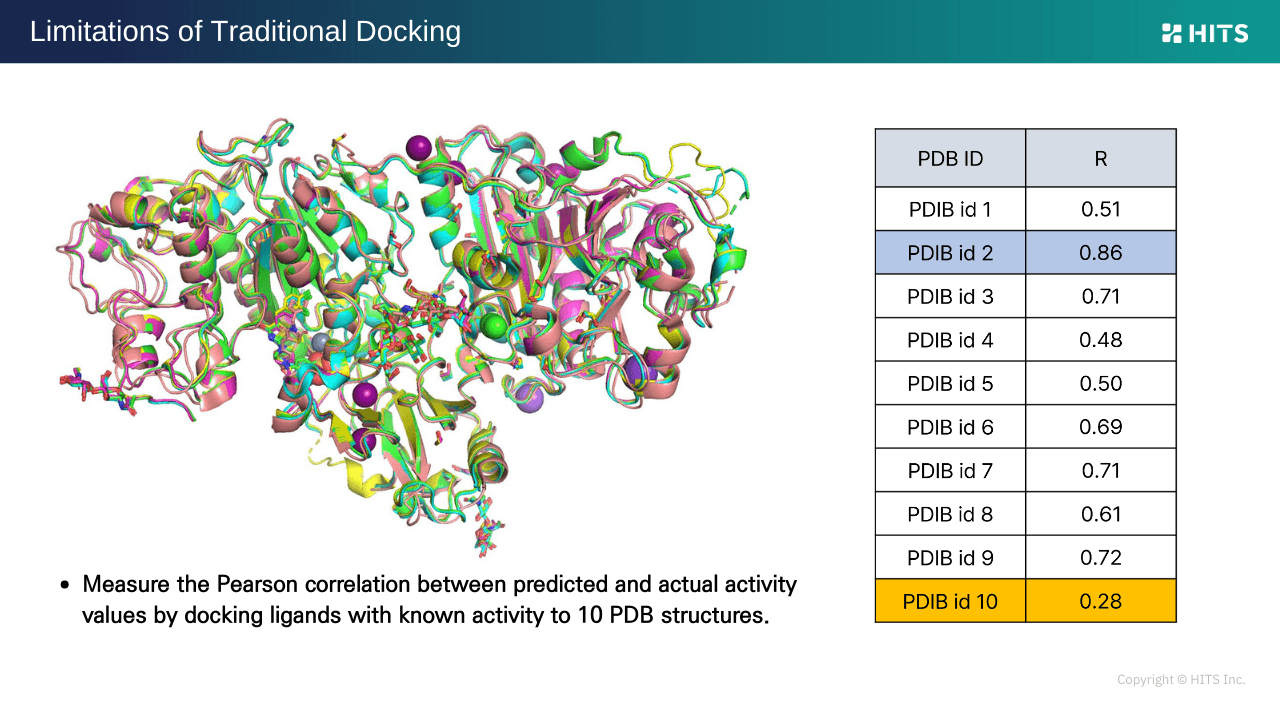Screen dimensions: 1280x720
Task: Select the 'PDB ID' column header
Action: point(950,158)
